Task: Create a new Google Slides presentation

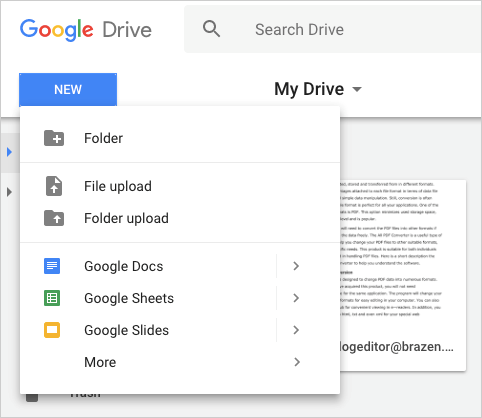Action: pos(148,330)
